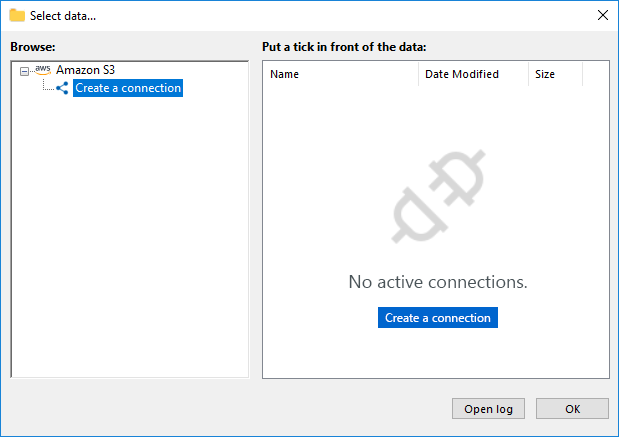Click the AWS logo icon in tree
This screenshot has height=437, width=619.
coord(42,70)
